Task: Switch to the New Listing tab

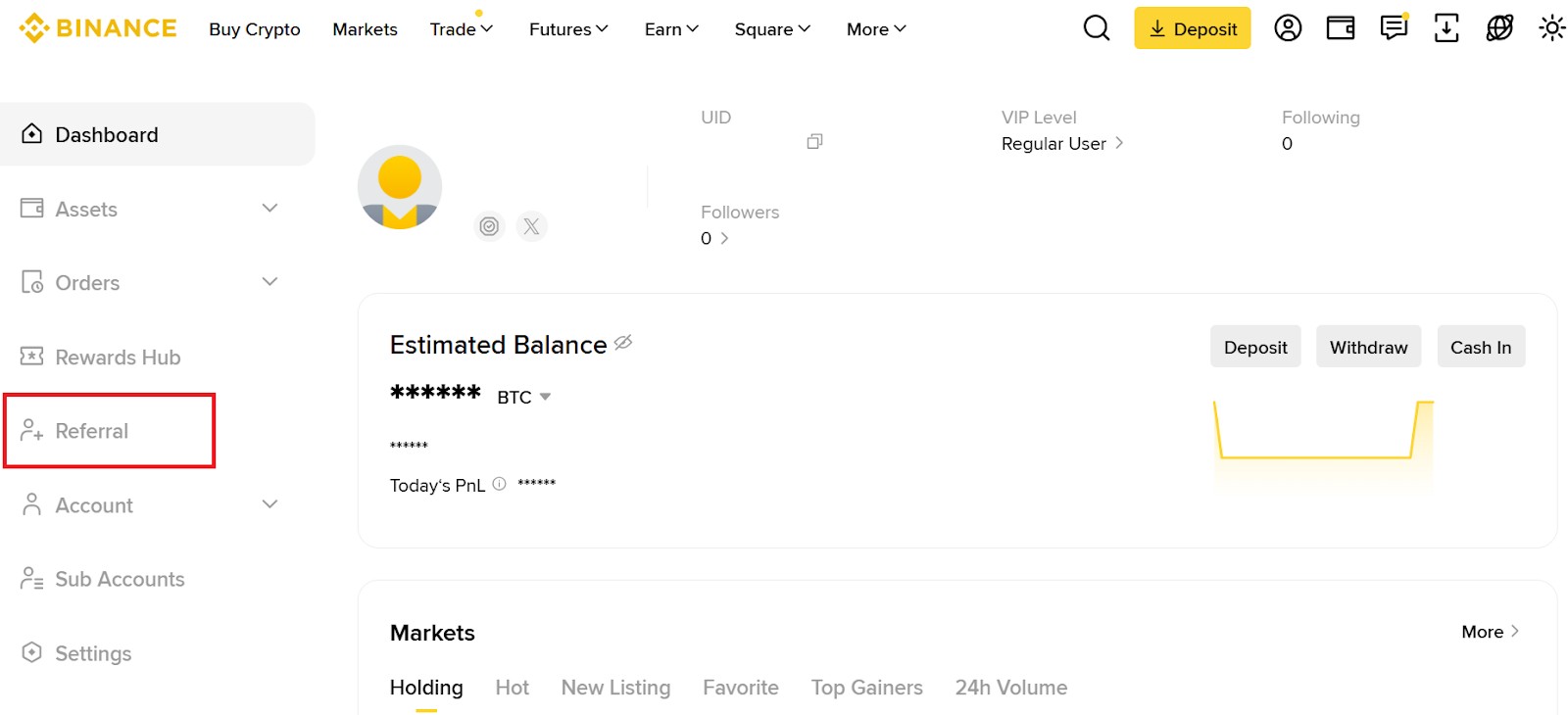Action: pyautogui.click(x=616, y=688)
